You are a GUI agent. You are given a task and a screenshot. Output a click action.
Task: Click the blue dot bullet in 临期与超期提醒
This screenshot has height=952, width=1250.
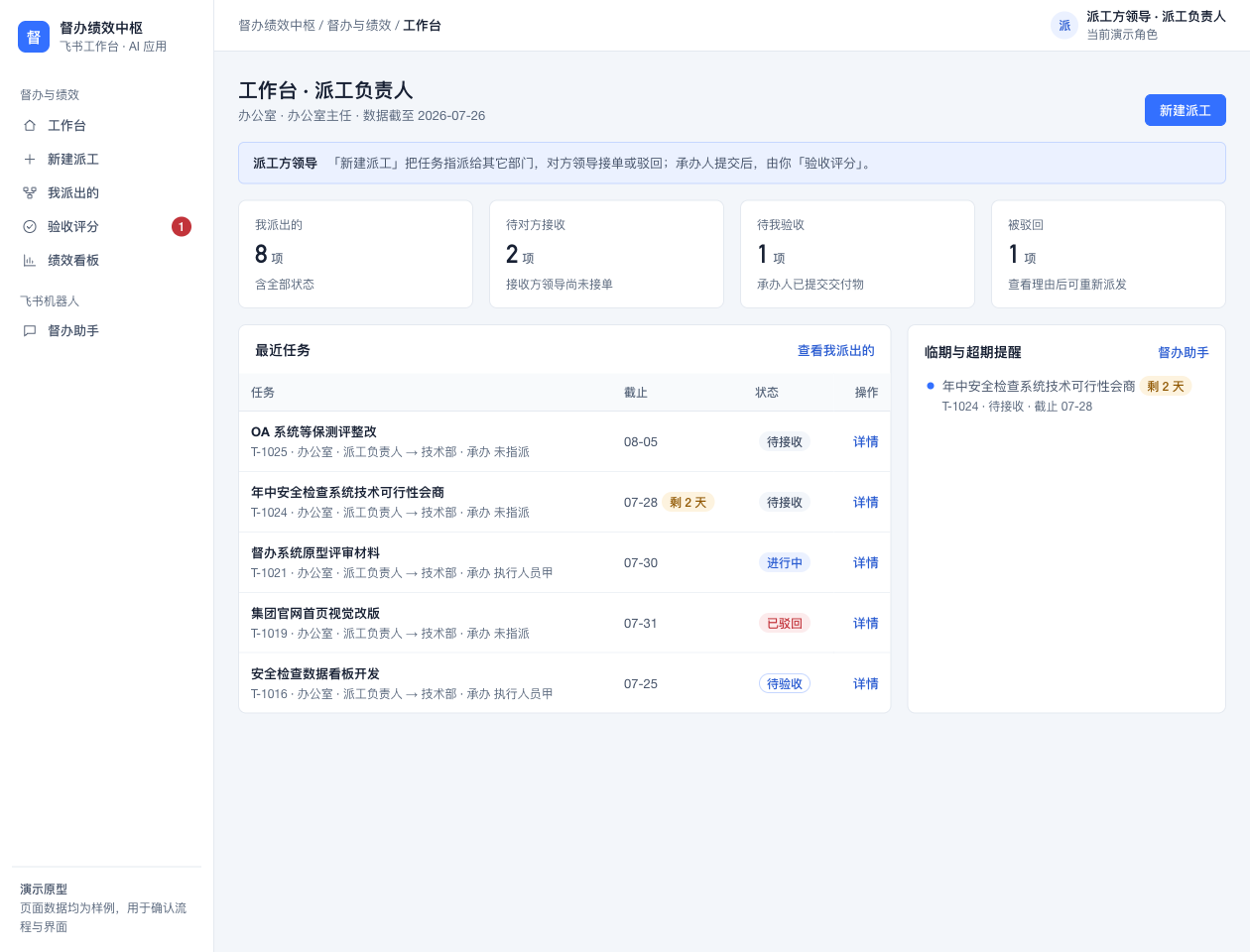pyautogui.click(x=931, y=386)
